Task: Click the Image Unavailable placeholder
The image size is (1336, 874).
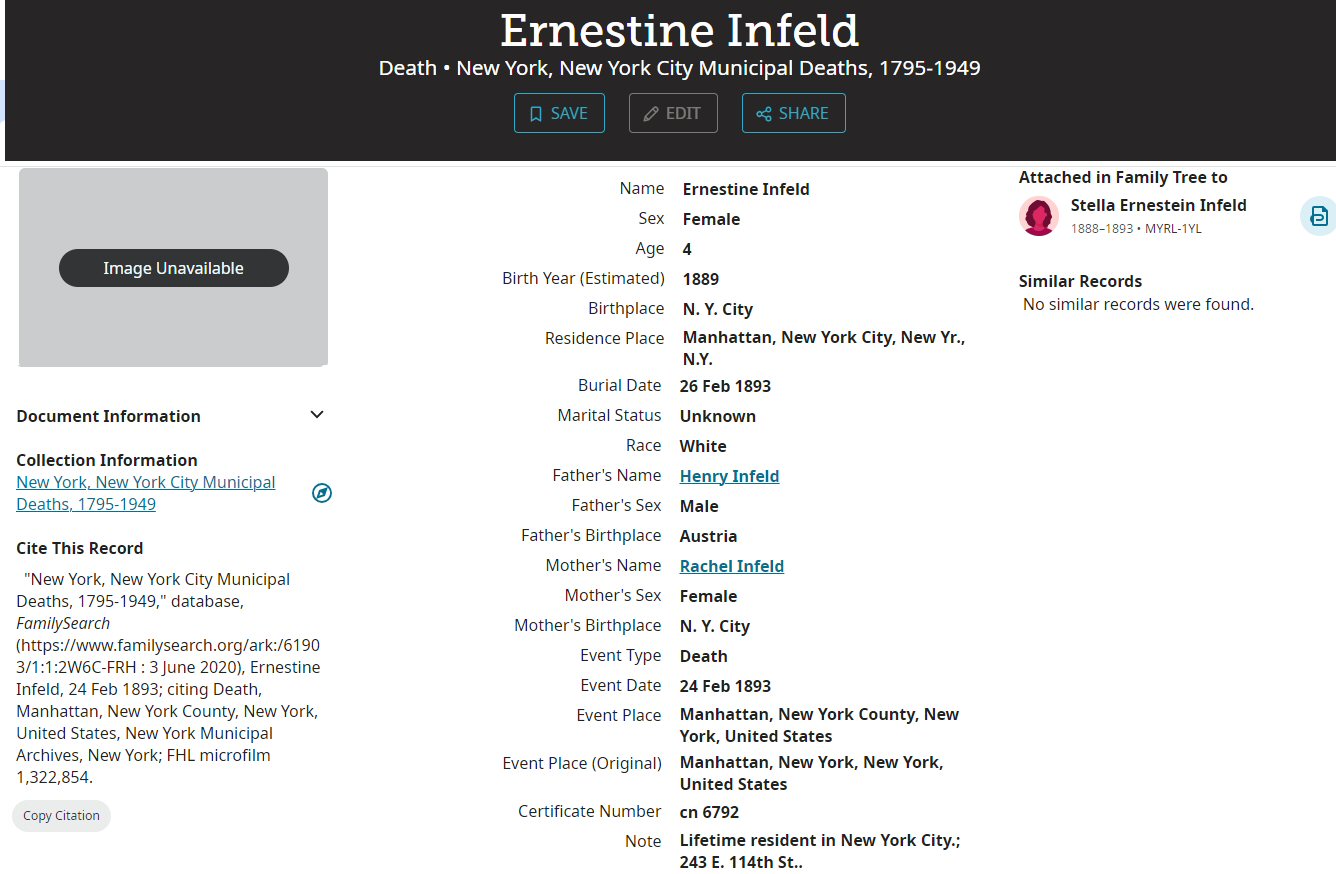Action: point(174,268)
